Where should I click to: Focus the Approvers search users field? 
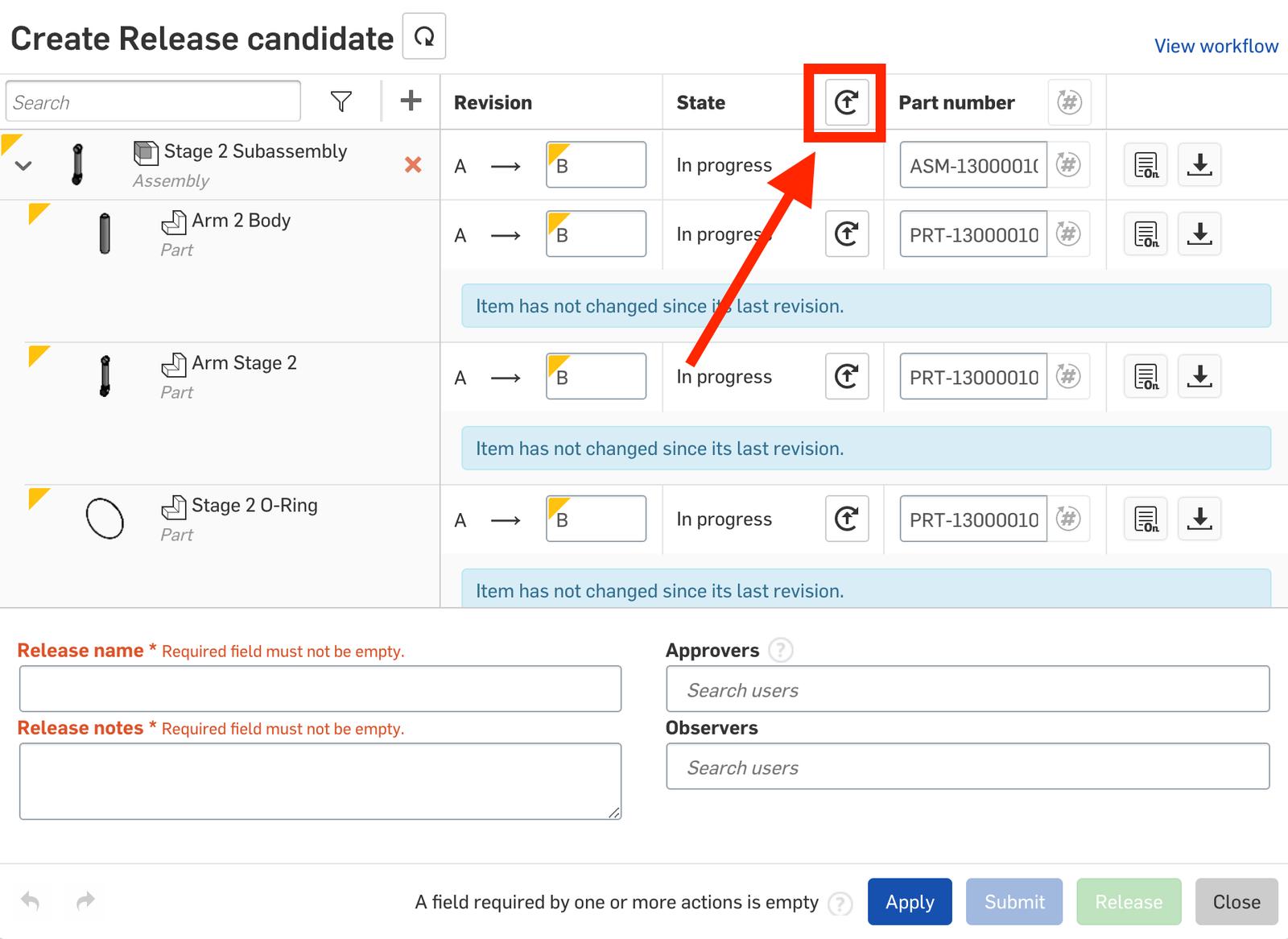[x=968, y=689]
